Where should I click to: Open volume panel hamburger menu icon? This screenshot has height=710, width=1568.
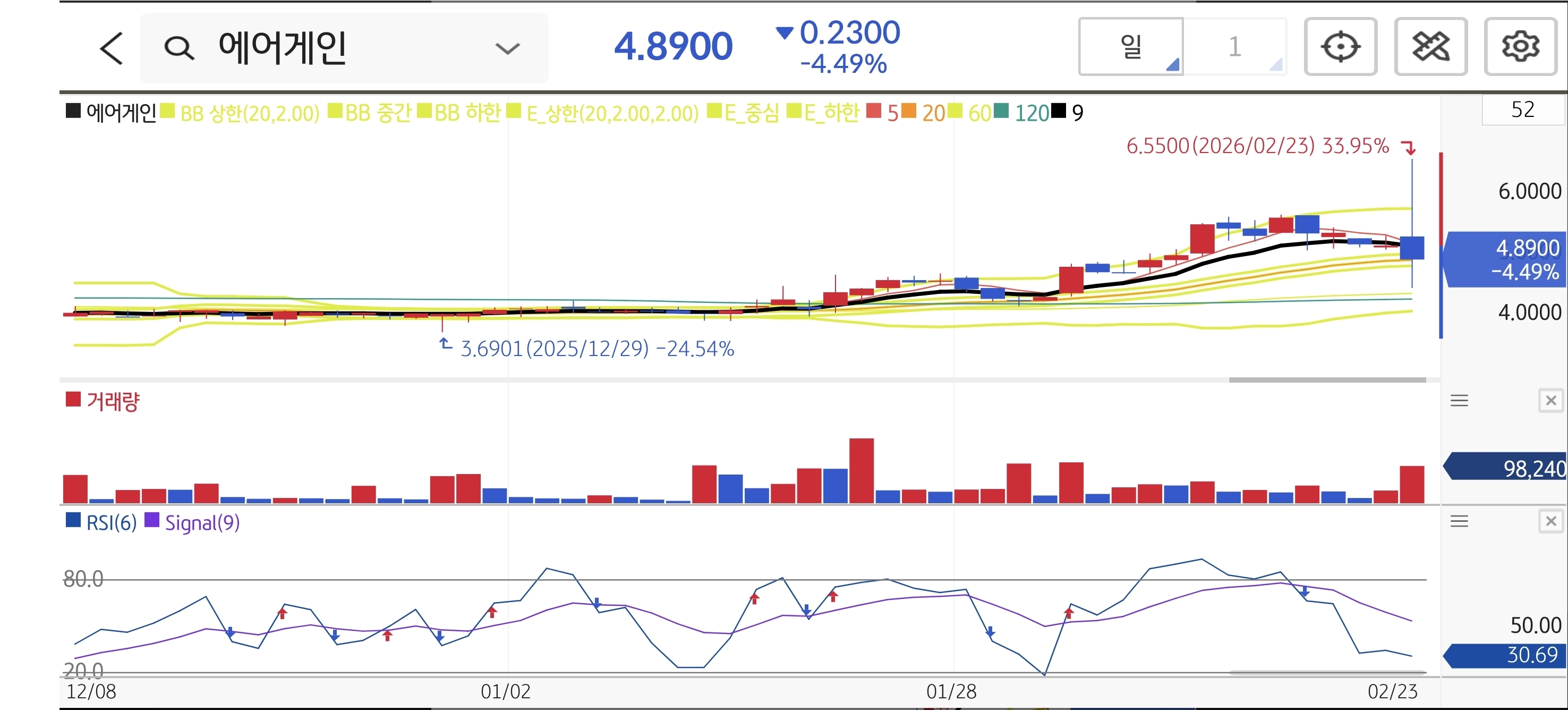click(1459, 401)
